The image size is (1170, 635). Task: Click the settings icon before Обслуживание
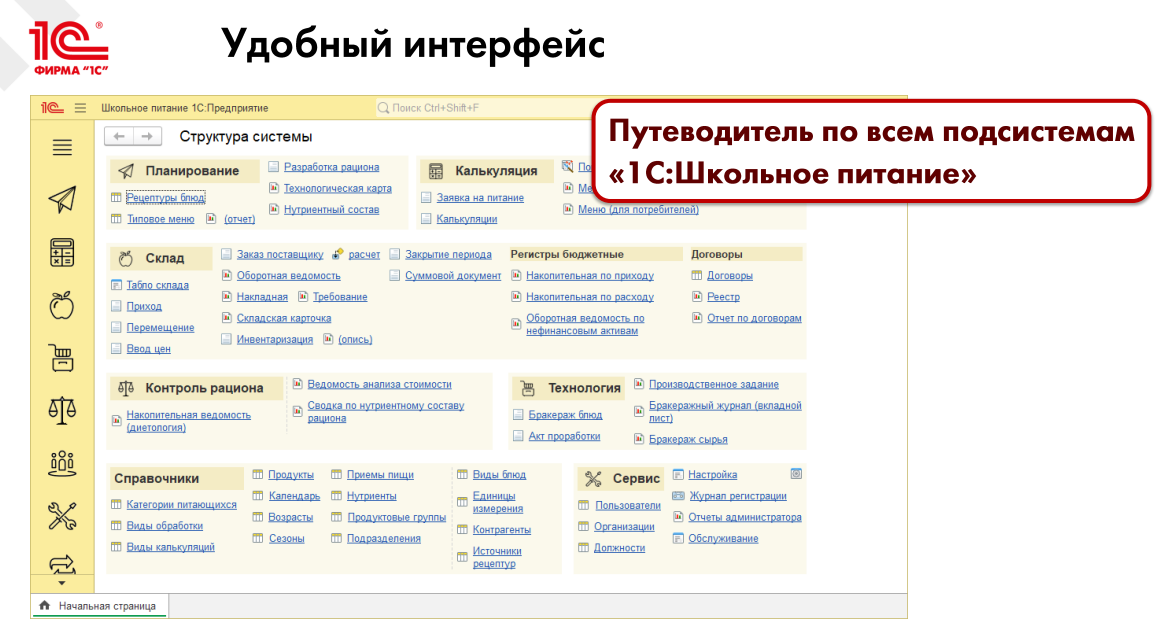click(x=678, y=538)
